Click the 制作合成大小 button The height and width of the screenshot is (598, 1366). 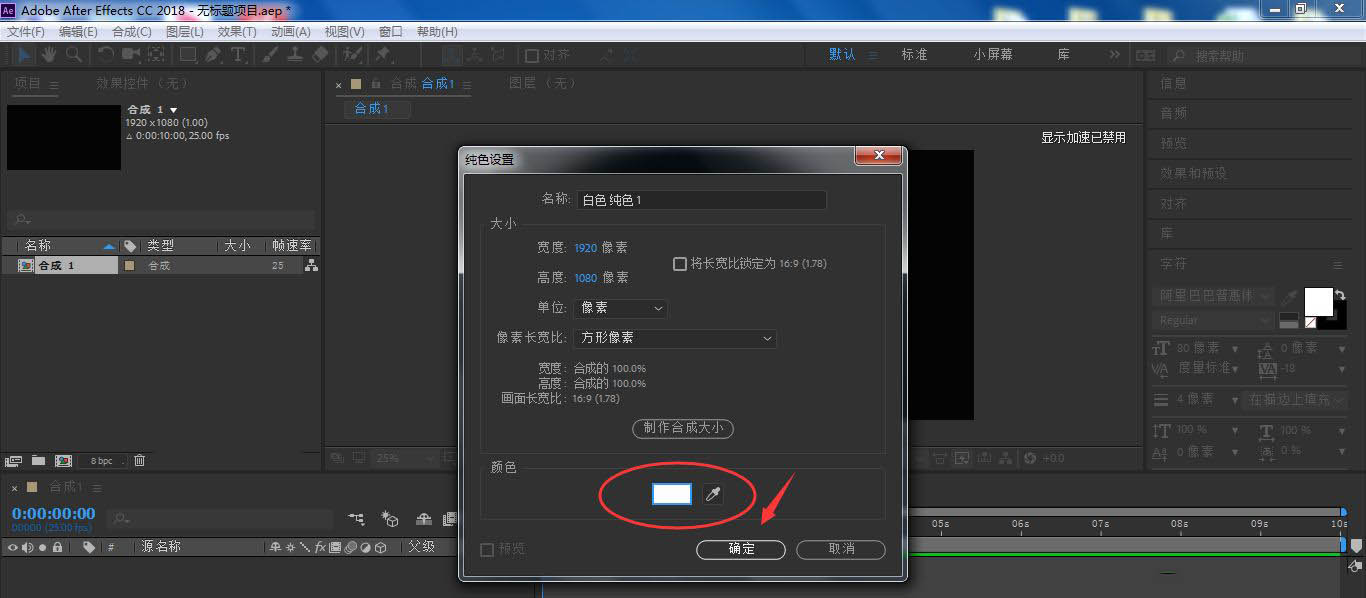tap(682, 428)
